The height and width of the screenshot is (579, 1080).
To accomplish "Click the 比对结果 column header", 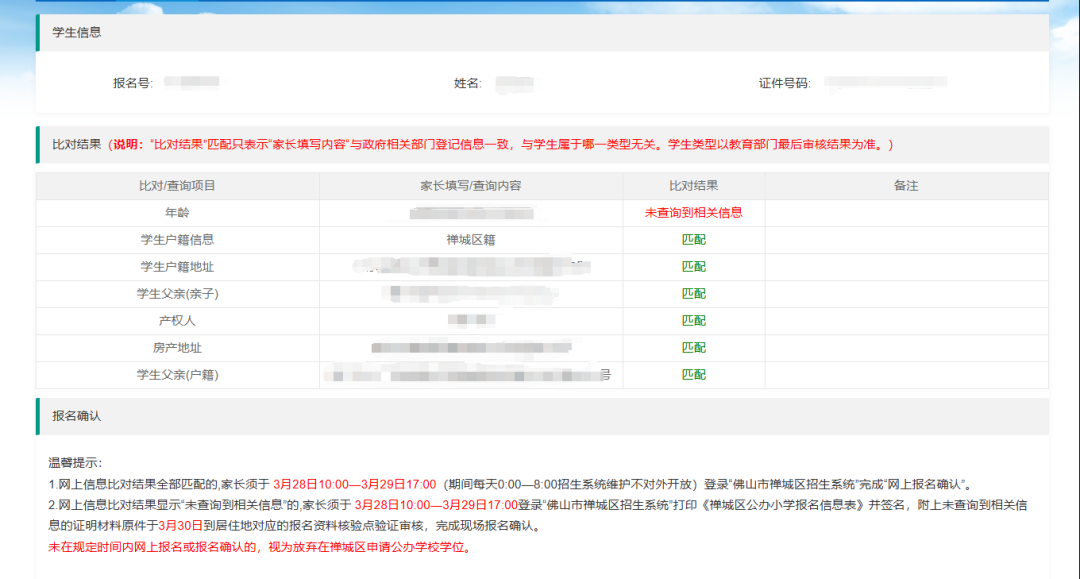I will coord(694,186).
